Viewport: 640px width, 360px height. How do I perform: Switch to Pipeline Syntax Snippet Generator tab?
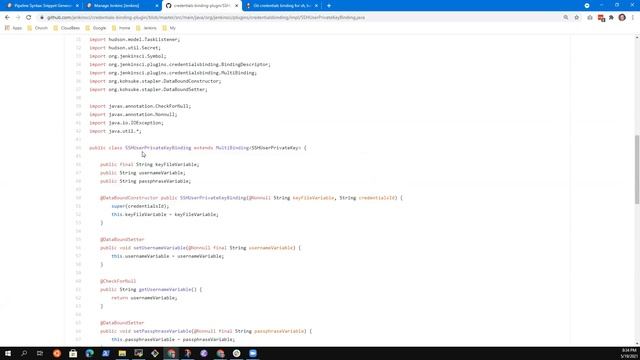coord(41,6)
